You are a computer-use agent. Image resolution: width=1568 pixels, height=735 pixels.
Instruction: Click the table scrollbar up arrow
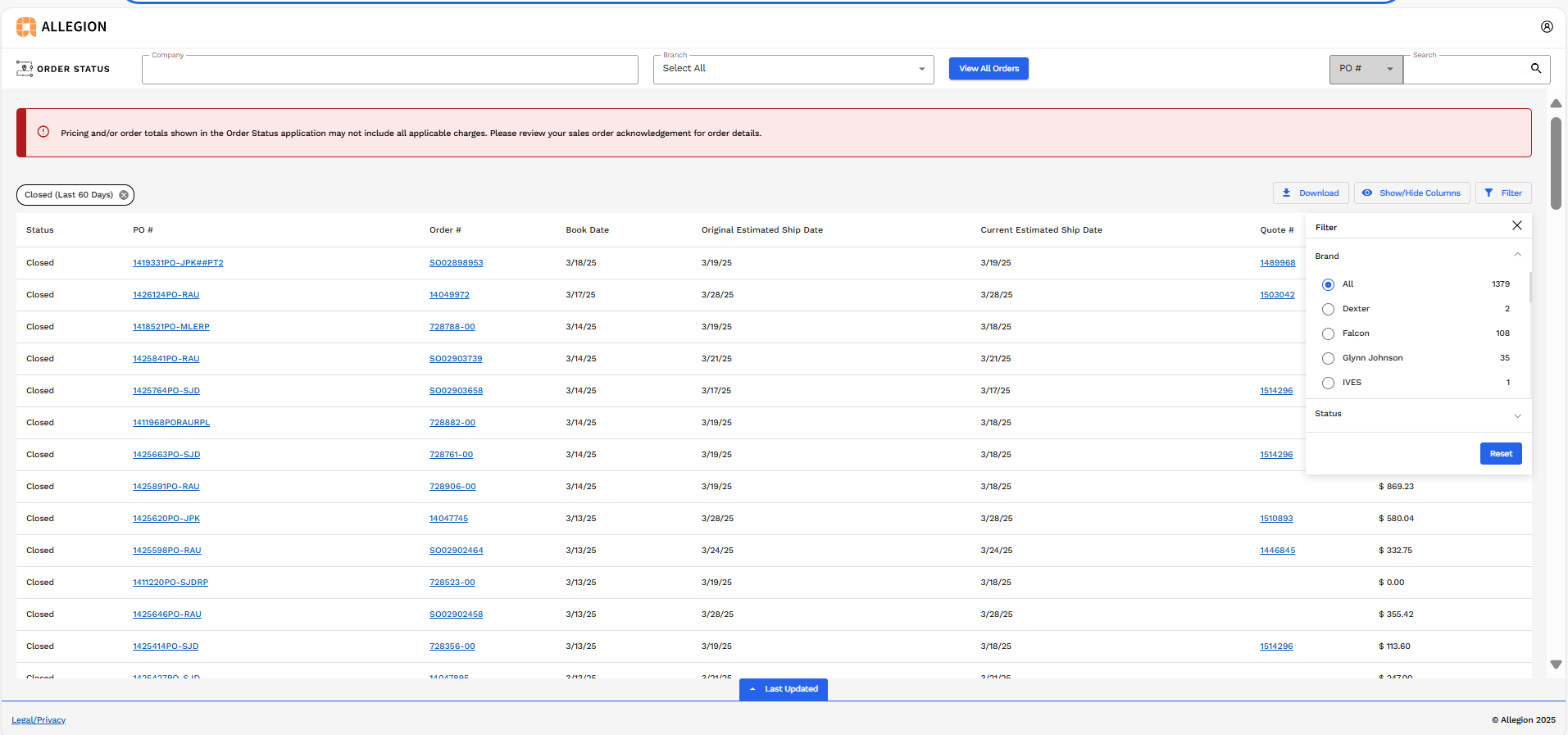[x=1556, y=103]
